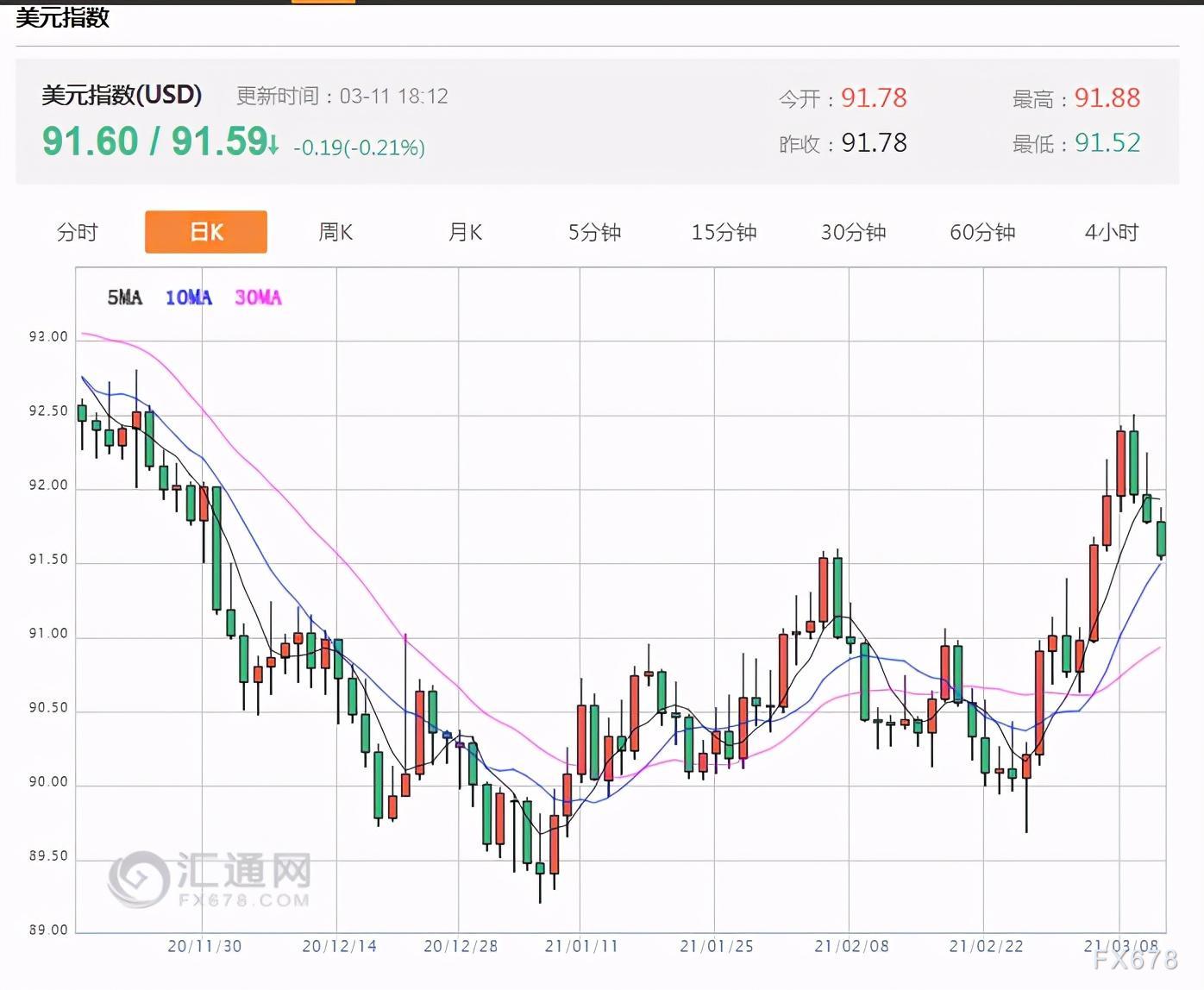Switch to the 分时 chart tab
The image size is (1204, 990).
[77, 232]
